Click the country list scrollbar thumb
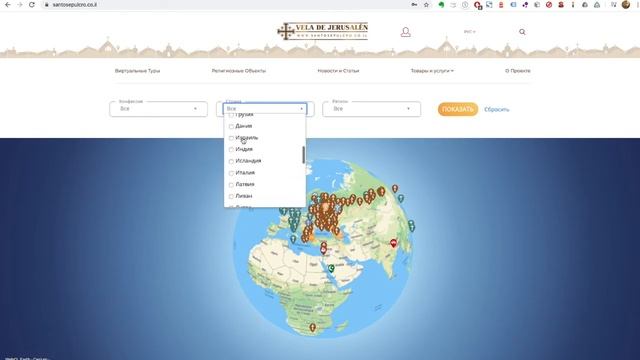This screenshot has width=640, height=360. [x=303, y=155]
